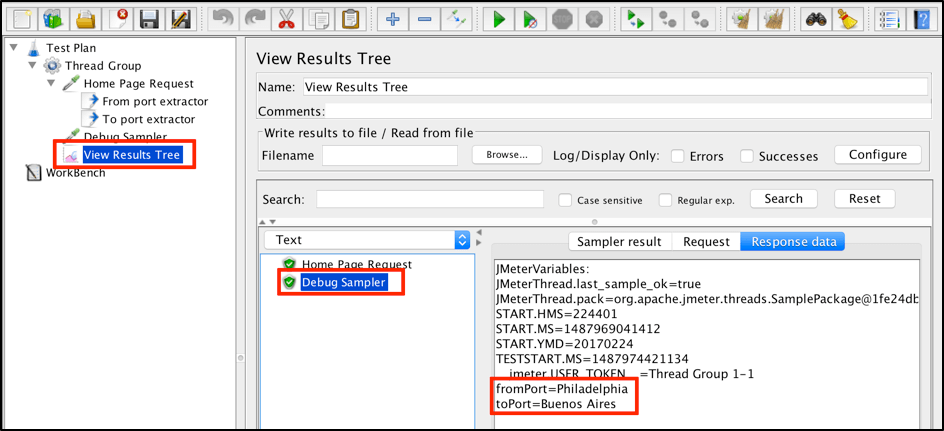Click the Paste clipboard icon
This screenshot has width=944, height=431.
[x=350, y=19]
